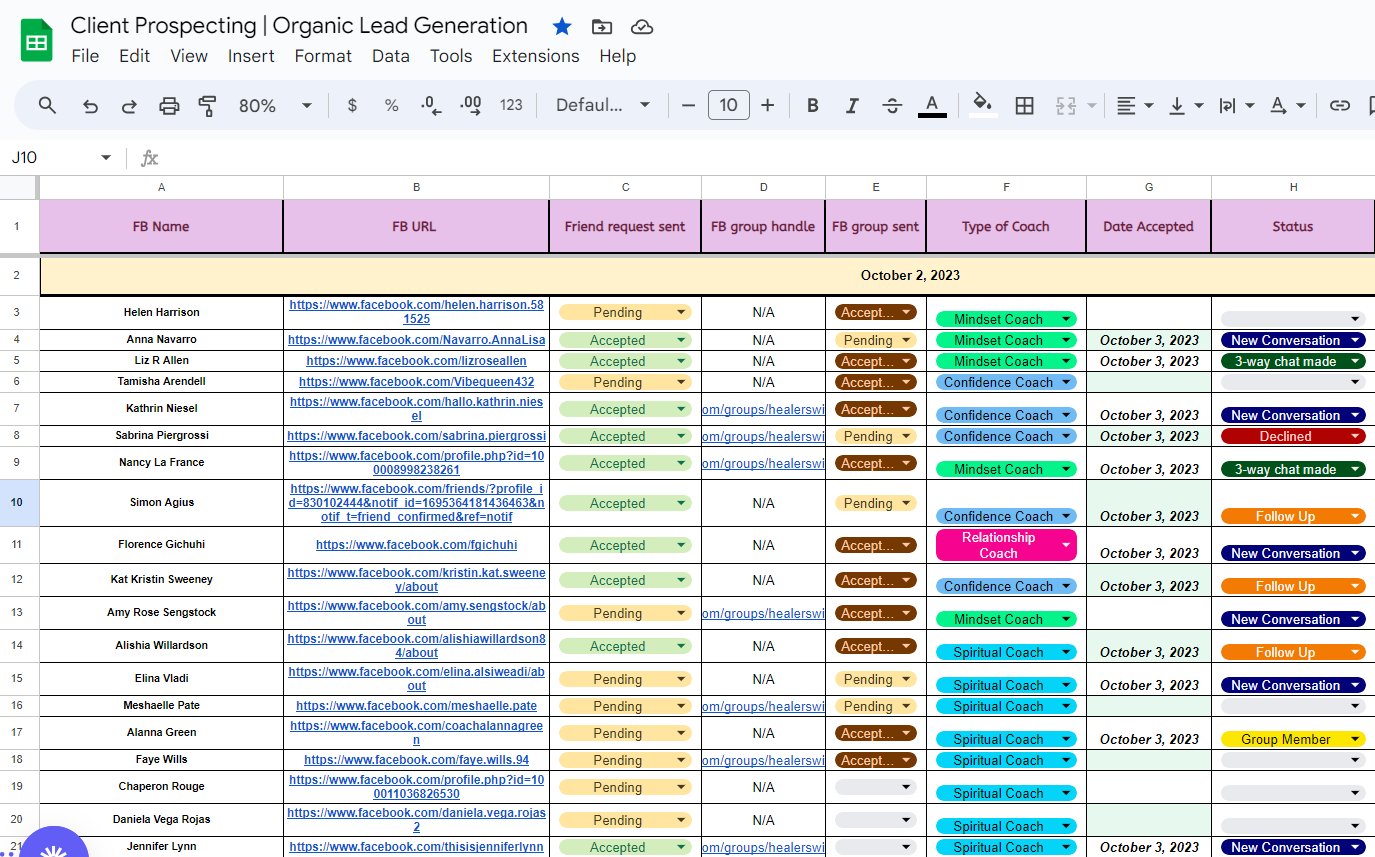Select the Paint format roller icon

[x=208, y=105]
